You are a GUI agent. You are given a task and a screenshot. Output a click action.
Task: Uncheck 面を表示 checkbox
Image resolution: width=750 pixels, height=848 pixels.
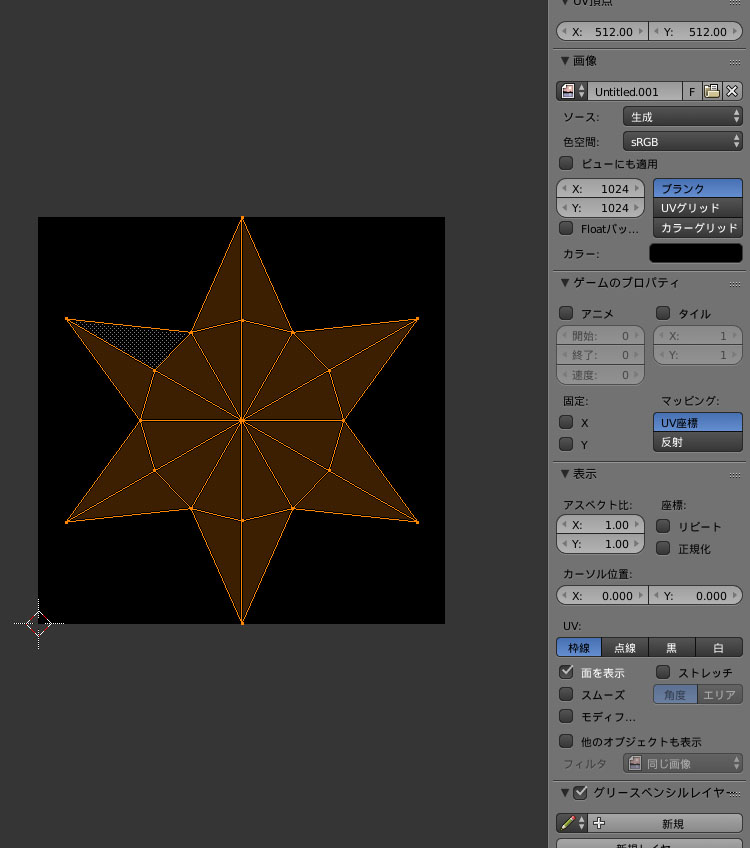tap(566, 672)
